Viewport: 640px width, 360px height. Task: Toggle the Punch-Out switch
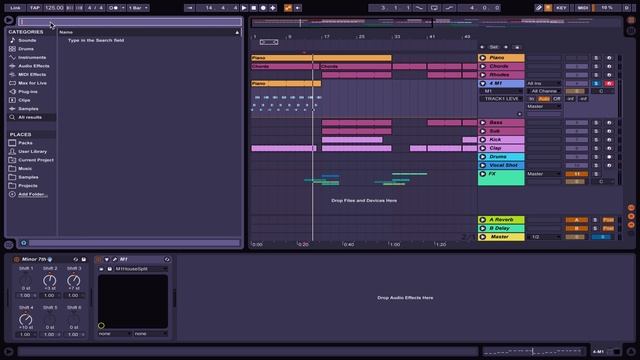coord(449,8)
